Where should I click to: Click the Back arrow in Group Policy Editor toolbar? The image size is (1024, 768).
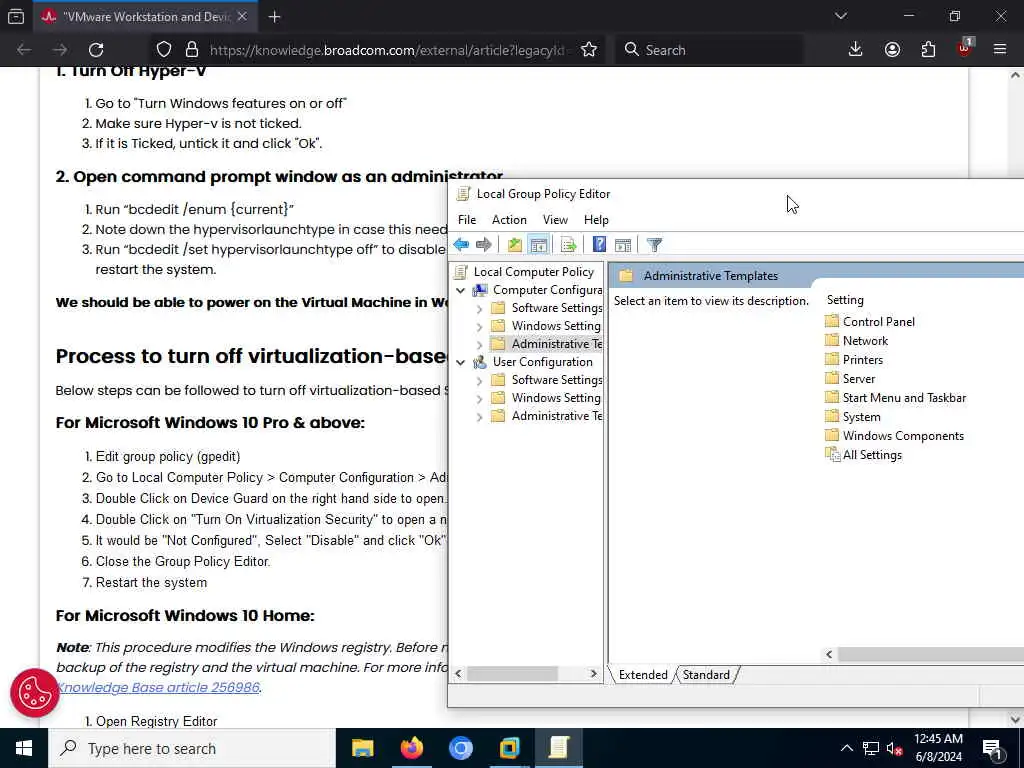tap(461, 245)
